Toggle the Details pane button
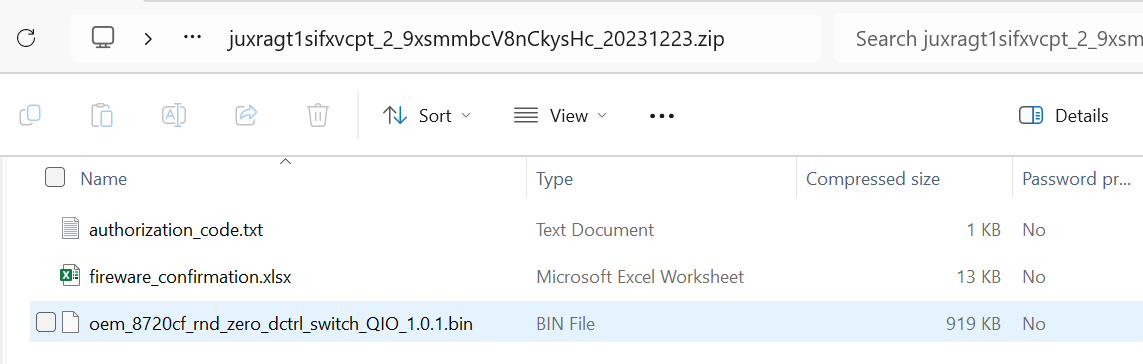 [1064, 116]
